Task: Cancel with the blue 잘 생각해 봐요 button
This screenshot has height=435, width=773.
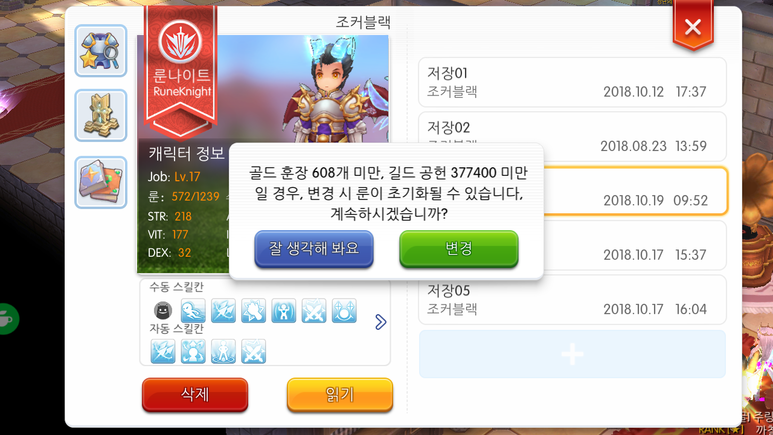Action: coord(314,249)
